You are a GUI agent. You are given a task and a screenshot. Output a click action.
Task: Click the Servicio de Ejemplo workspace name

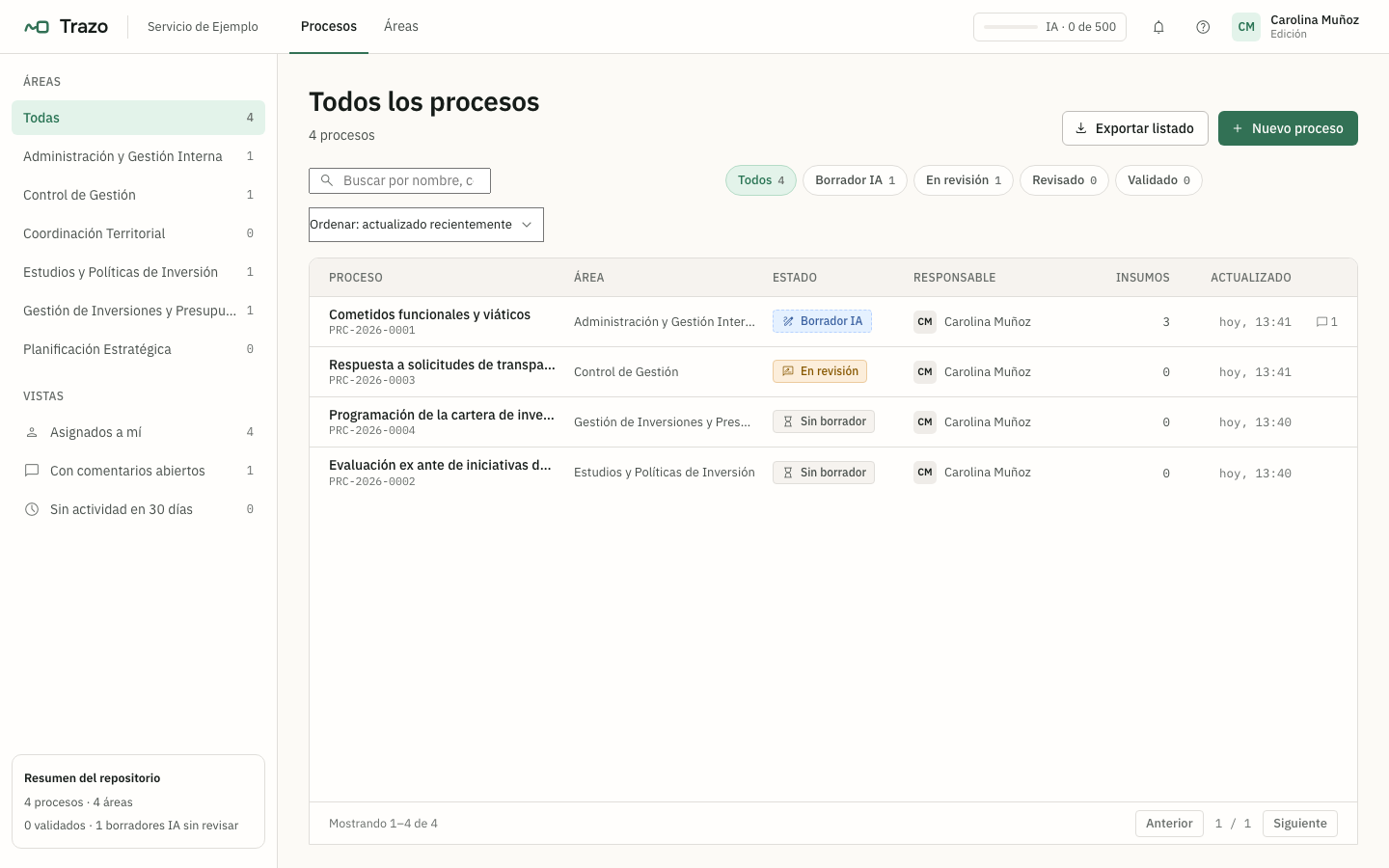pyautogui.click(x=203, y=27)
